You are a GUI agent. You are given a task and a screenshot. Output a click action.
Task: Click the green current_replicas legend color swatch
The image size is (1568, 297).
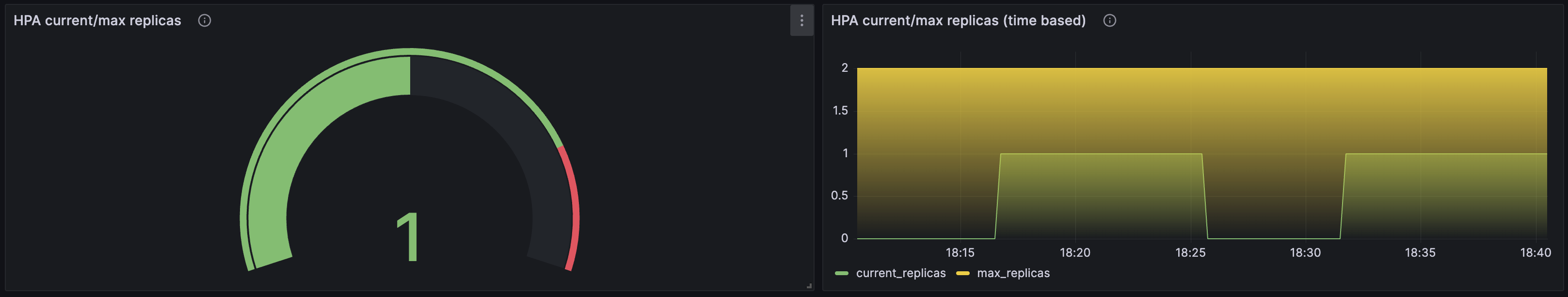(x=842, y=273)
